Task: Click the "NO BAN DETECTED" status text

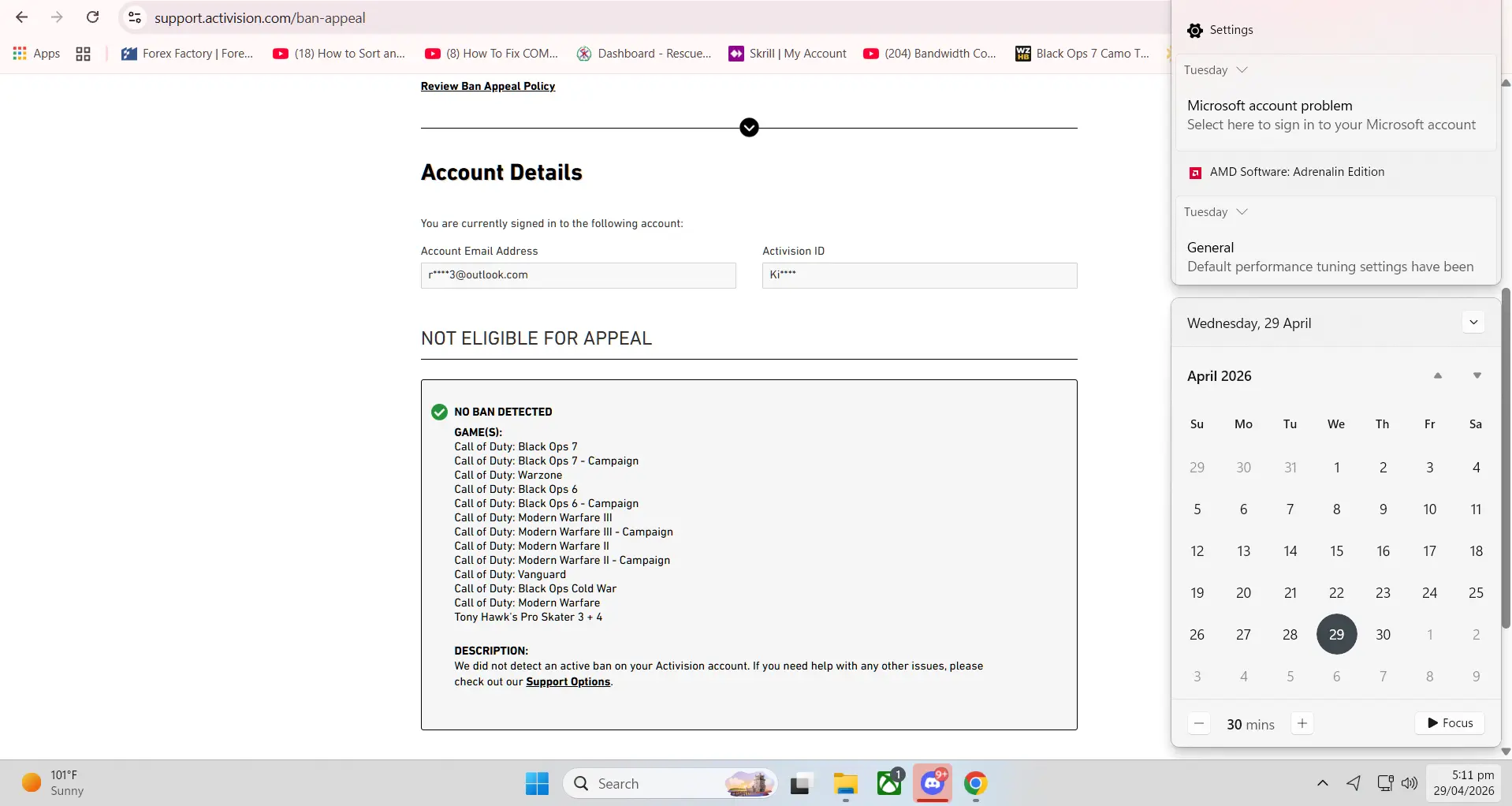Action: tap(503, 412)
